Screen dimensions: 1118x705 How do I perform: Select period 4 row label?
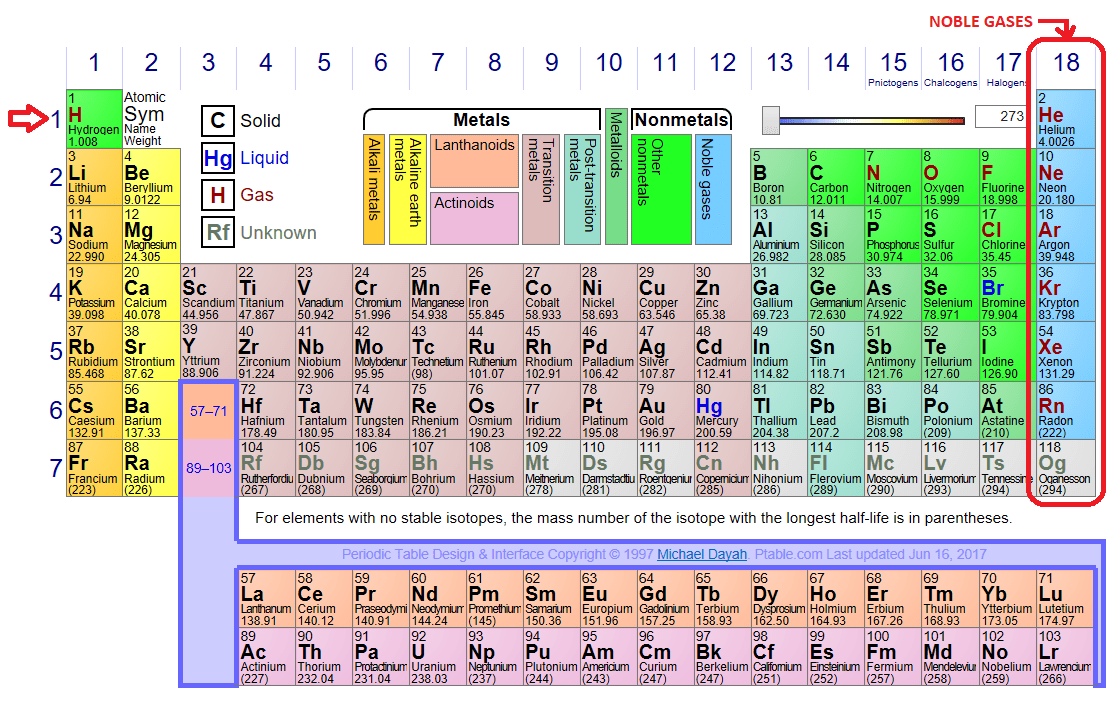click(56, 292)
